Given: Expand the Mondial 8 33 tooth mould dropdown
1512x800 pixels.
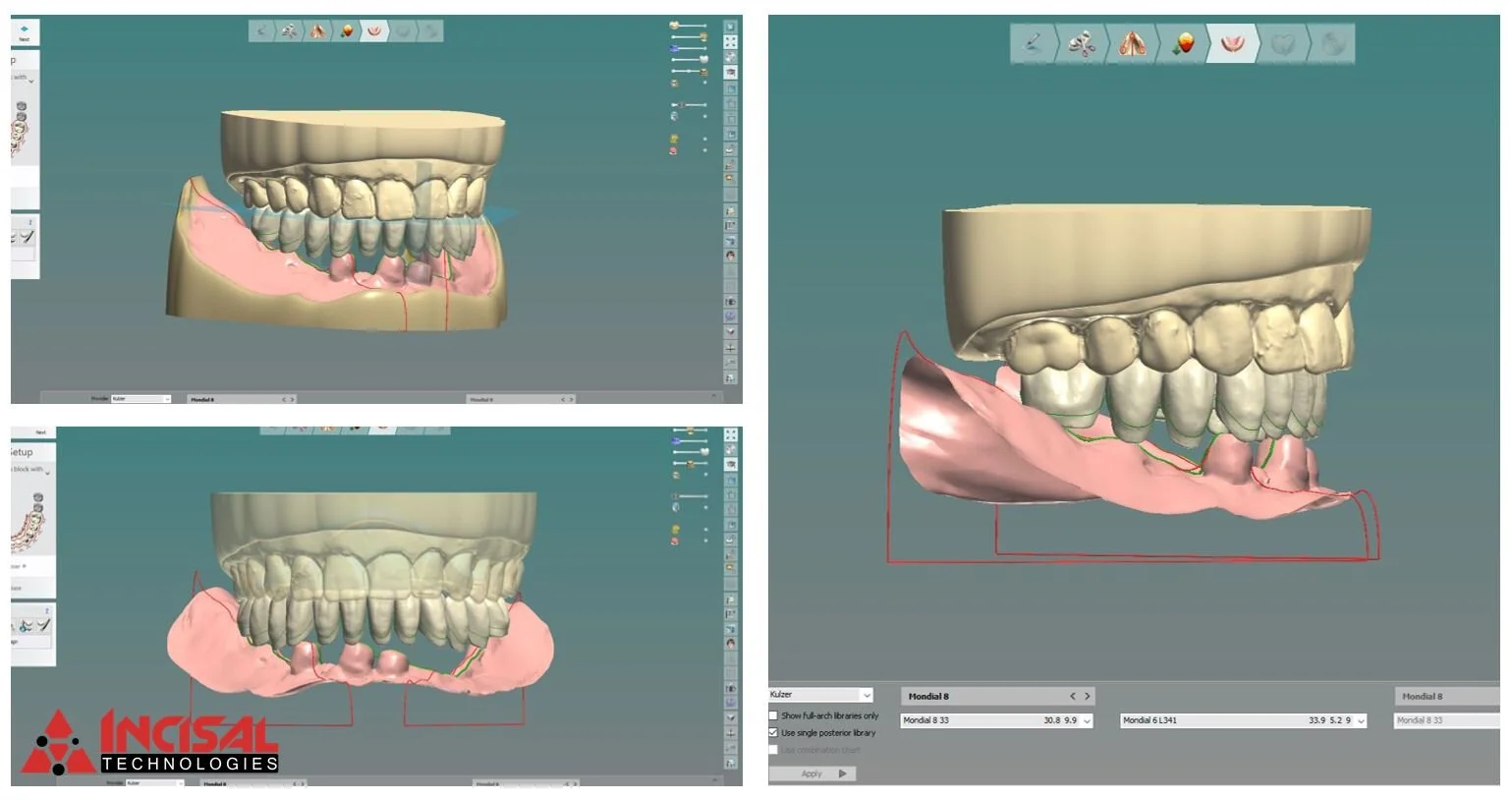Looking at the screenshot, I should [x=1086, y=720].
